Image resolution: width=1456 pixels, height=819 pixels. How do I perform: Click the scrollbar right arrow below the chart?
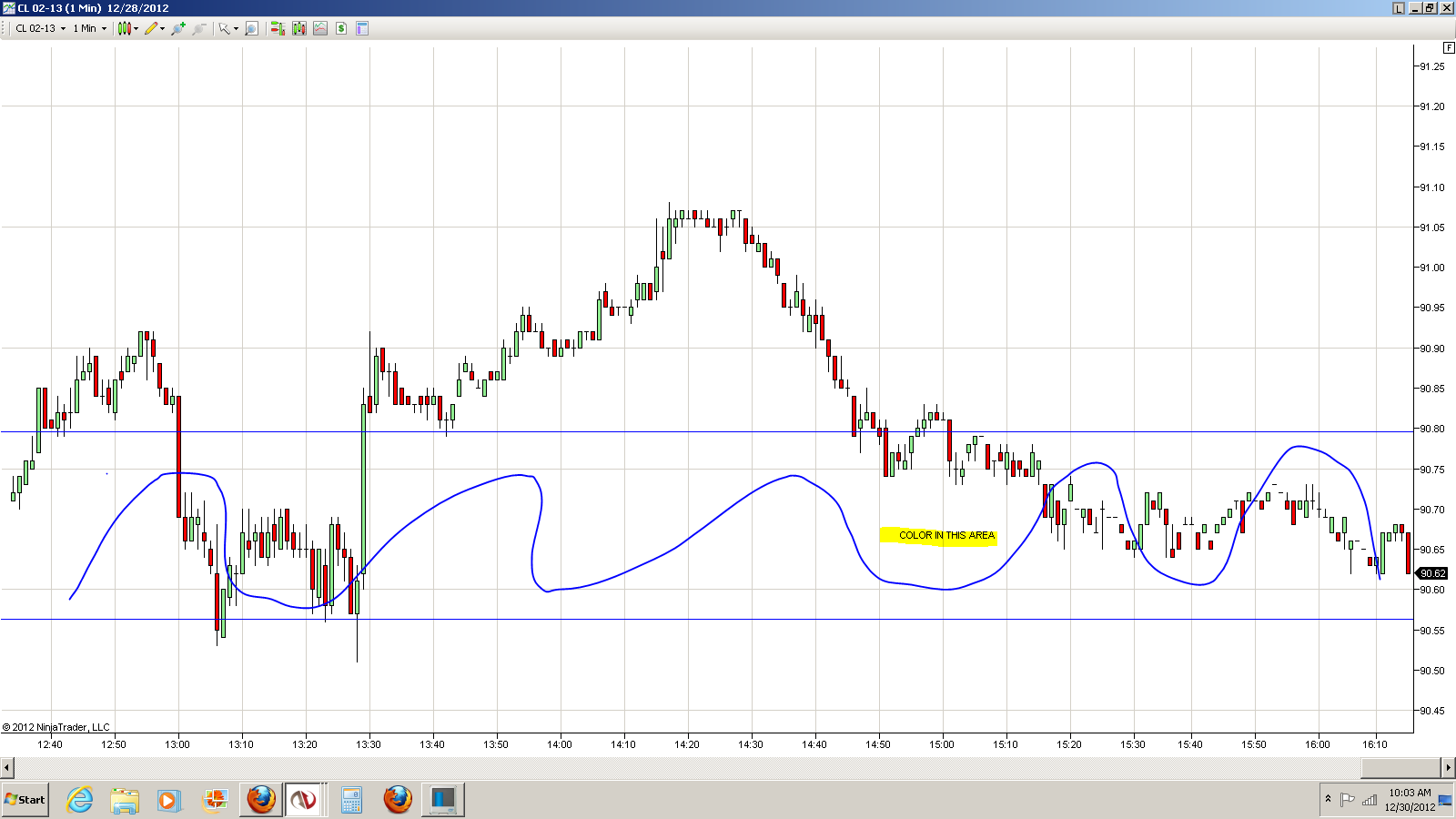coord(1448,767)
